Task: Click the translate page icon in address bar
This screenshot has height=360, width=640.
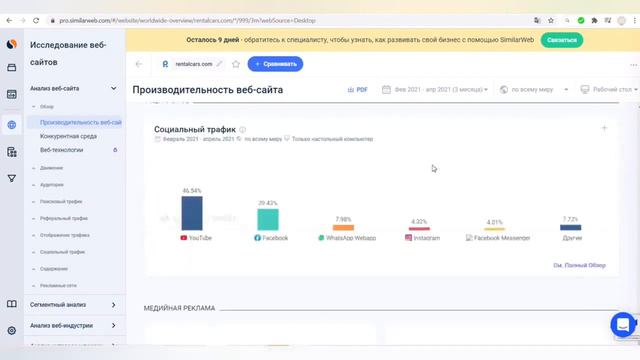Action: tap(537, 20)
